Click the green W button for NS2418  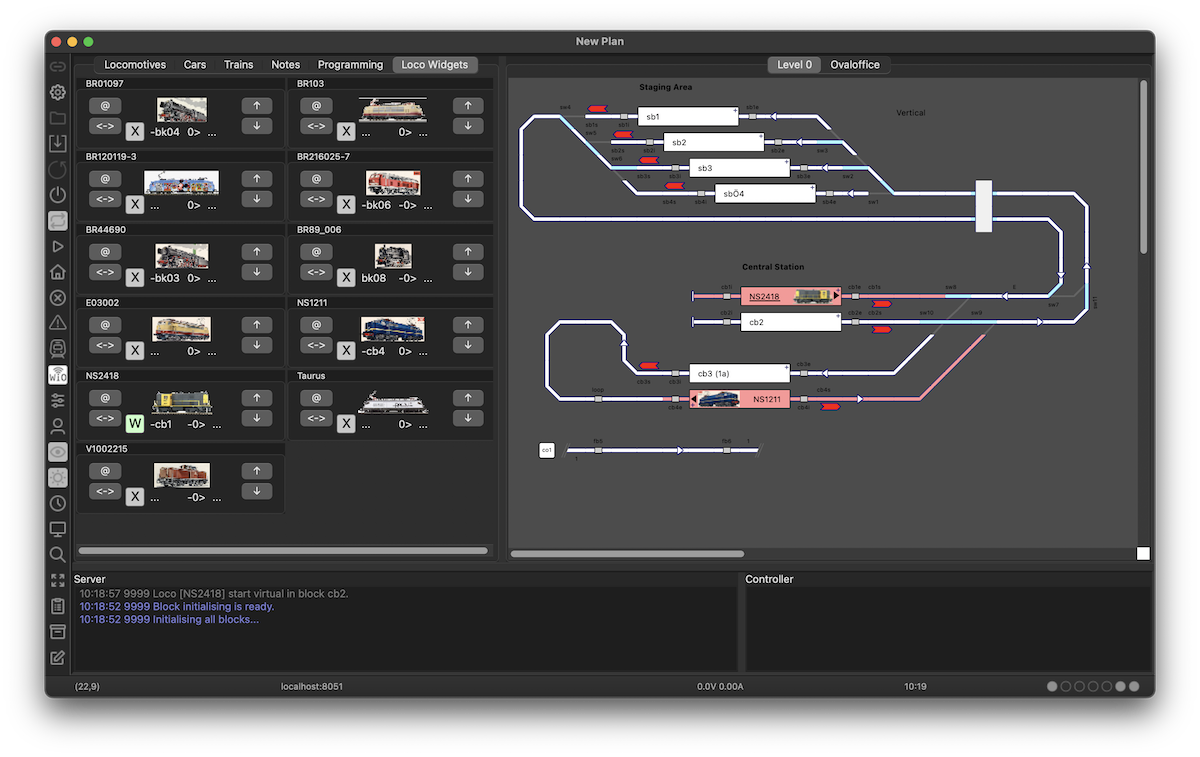click(135, 424)
